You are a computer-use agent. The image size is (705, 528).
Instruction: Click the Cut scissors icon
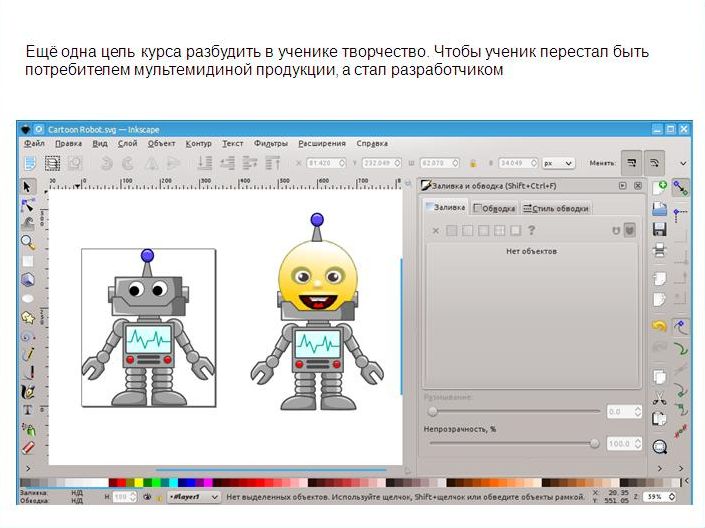tap(660, 398)
